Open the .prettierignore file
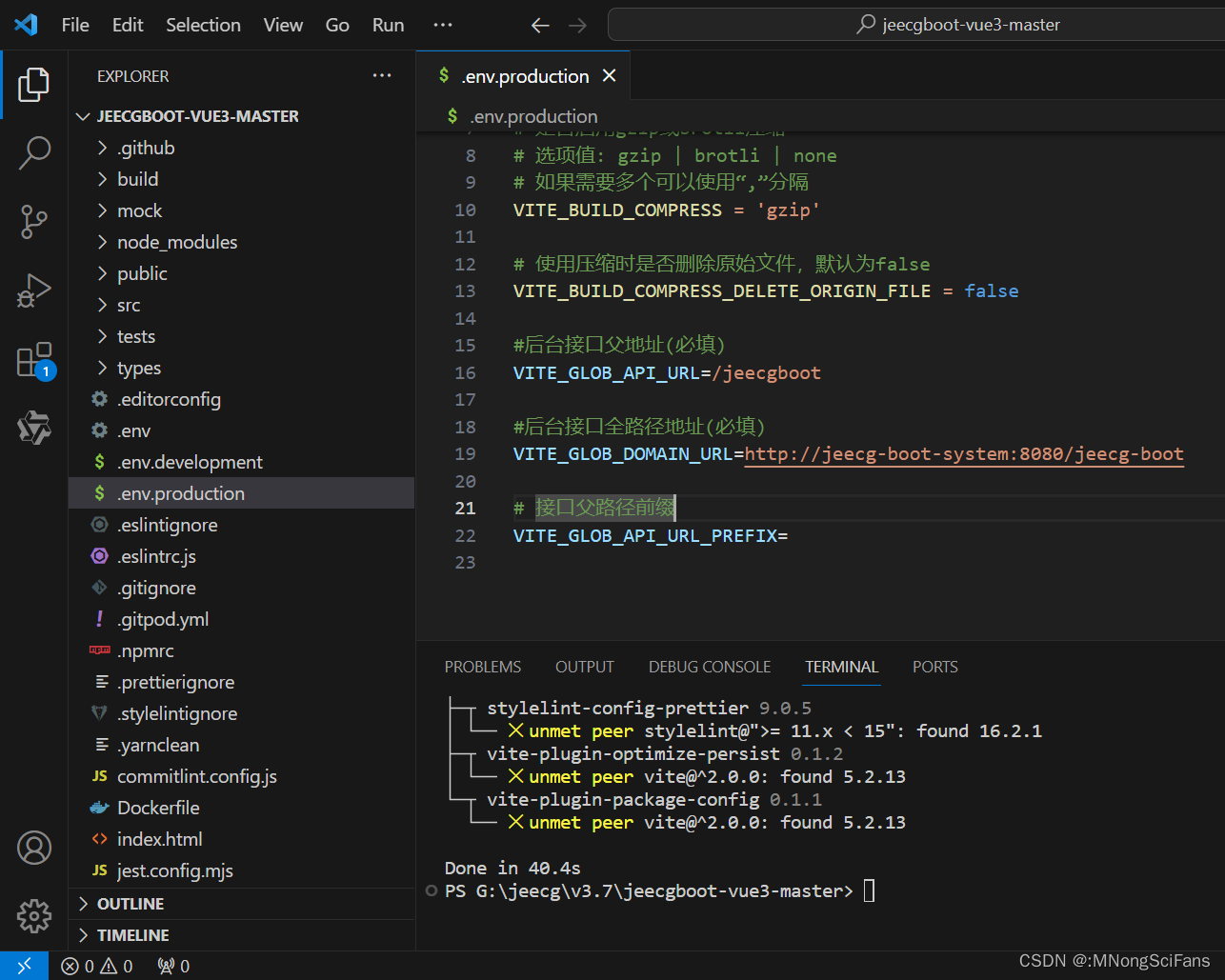1225x980 pixels. [x=242, y=682]
